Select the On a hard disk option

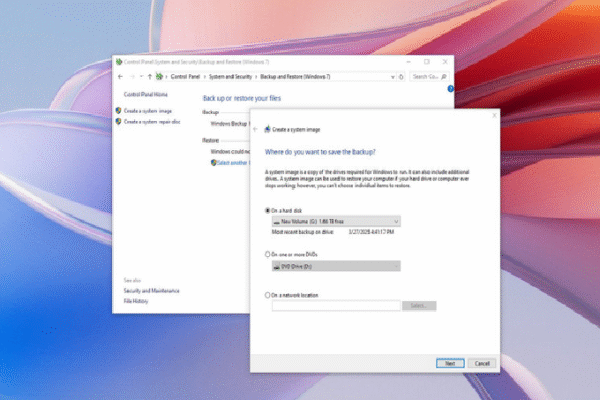point(268,211)
